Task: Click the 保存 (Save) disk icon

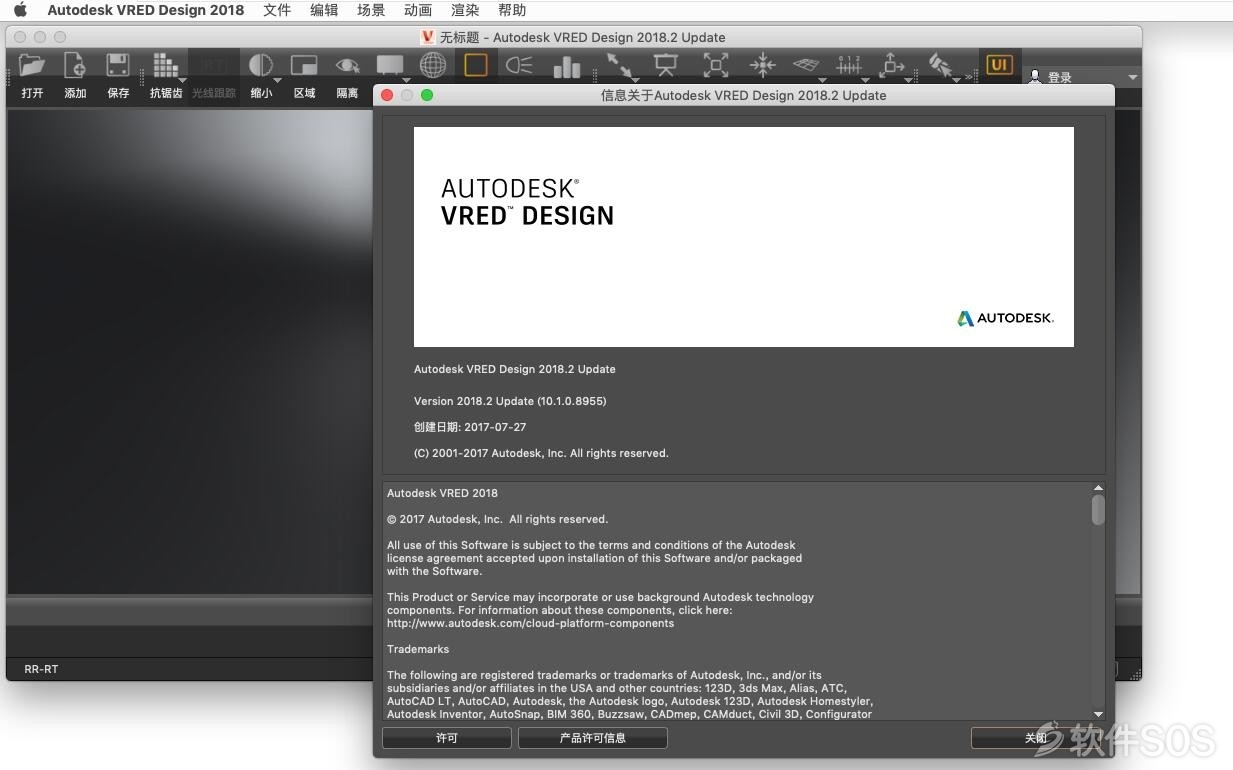Action: tap(118, 66)
